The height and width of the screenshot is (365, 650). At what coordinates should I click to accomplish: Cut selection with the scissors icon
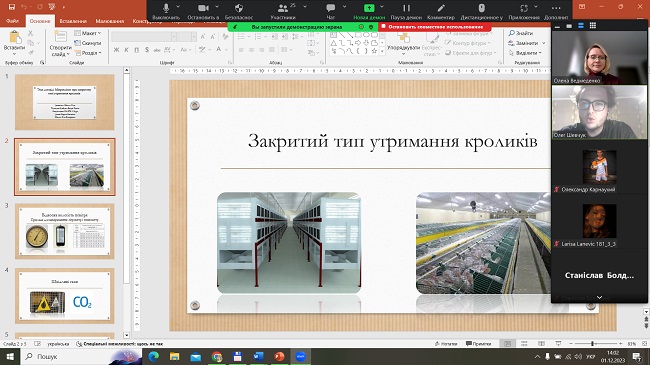click(31, 33)
